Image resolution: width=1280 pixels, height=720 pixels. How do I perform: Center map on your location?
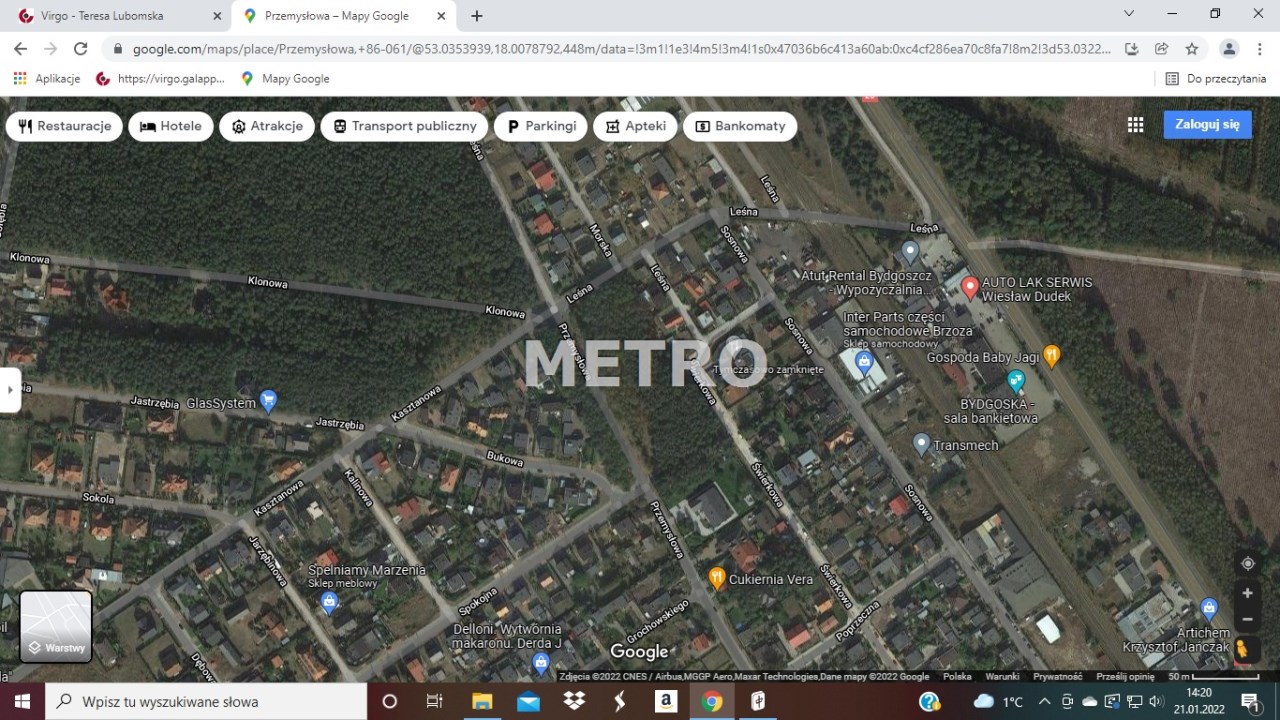click(1247, 563)
